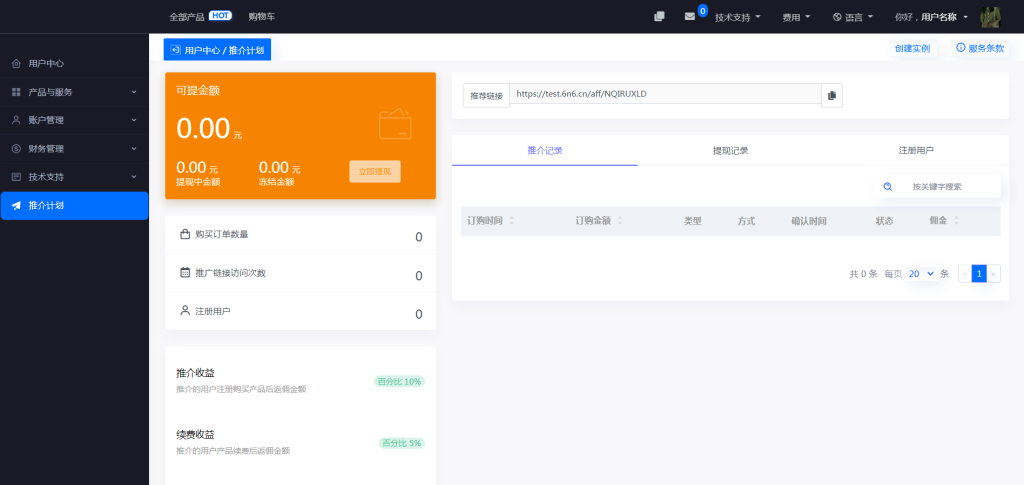
Task: Click the copy windows icon in top bar
Action: coord(659,16)
